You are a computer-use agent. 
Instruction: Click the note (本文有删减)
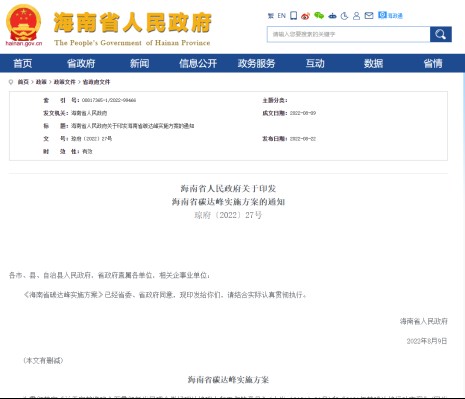[43, 361]
